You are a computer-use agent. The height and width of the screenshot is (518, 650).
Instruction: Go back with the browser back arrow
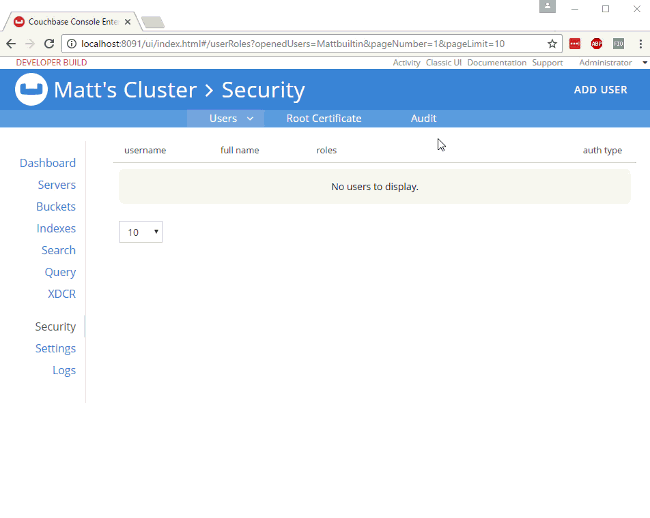click(x=11, y=44)
